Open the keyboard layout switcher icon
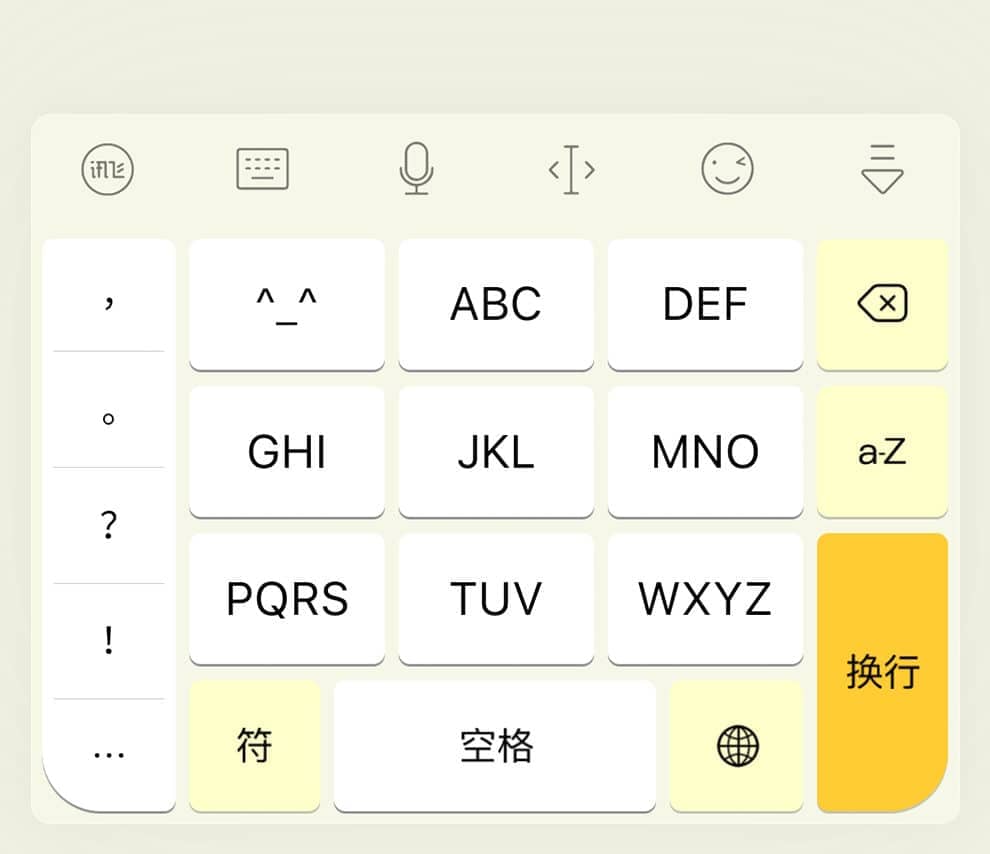 pos(262,169)
